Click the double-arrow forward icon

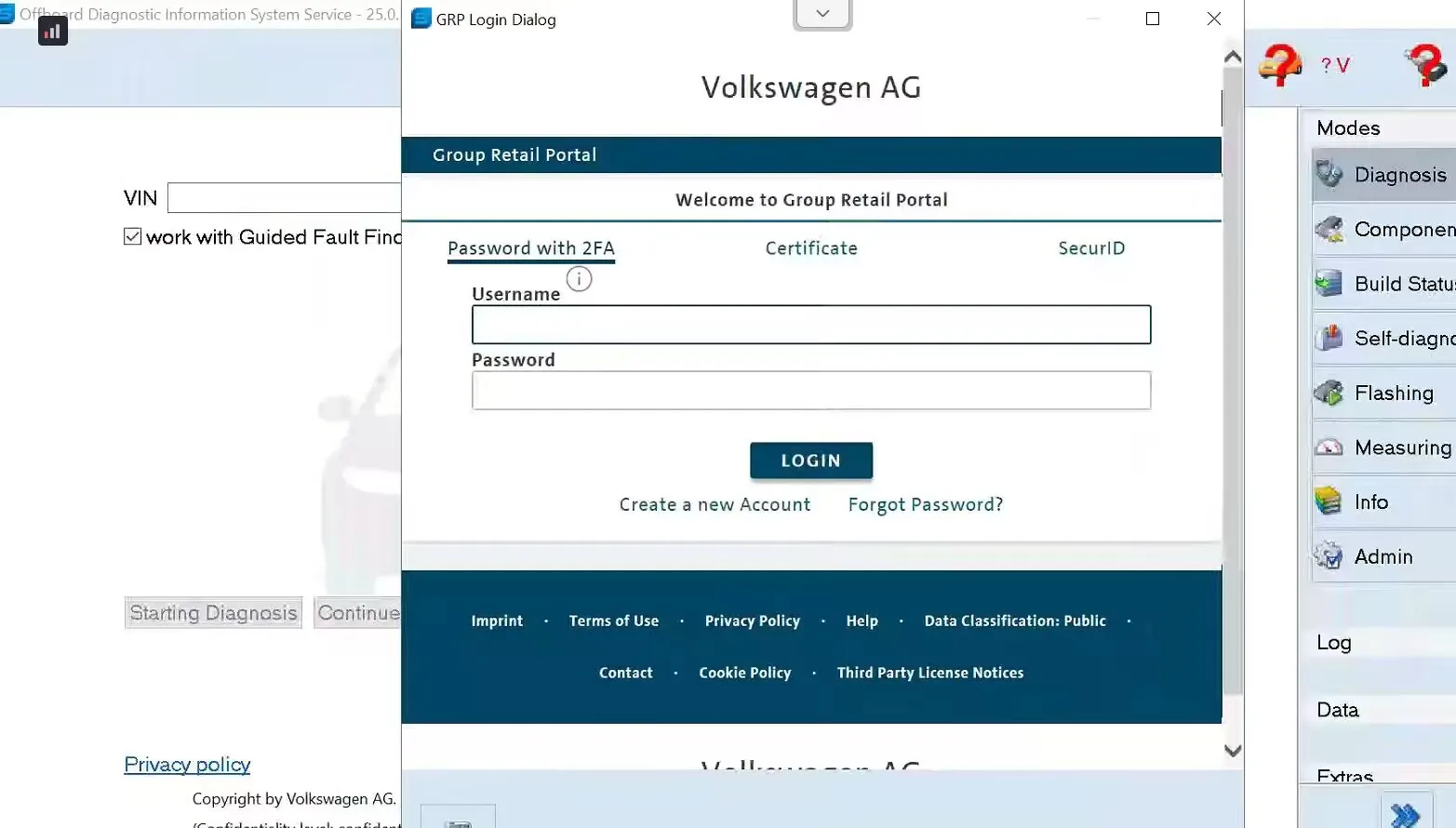(1405, 815)
